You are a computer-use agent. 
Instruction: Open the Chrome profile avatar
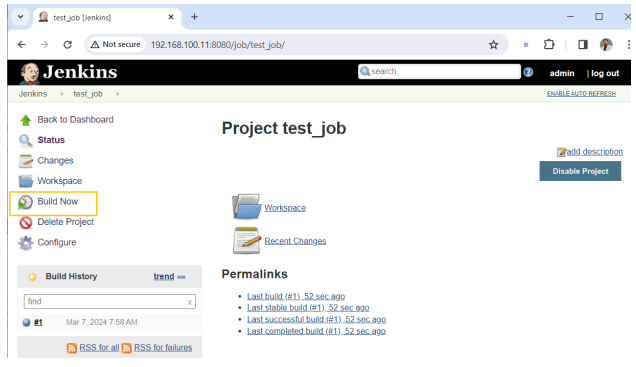606,45
